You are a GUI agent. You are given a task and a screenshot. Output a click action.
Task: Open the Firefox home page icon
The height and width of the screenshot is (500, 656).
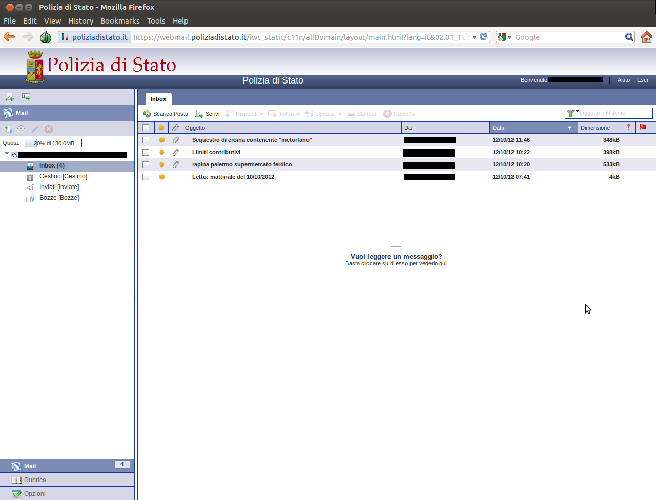646,37
